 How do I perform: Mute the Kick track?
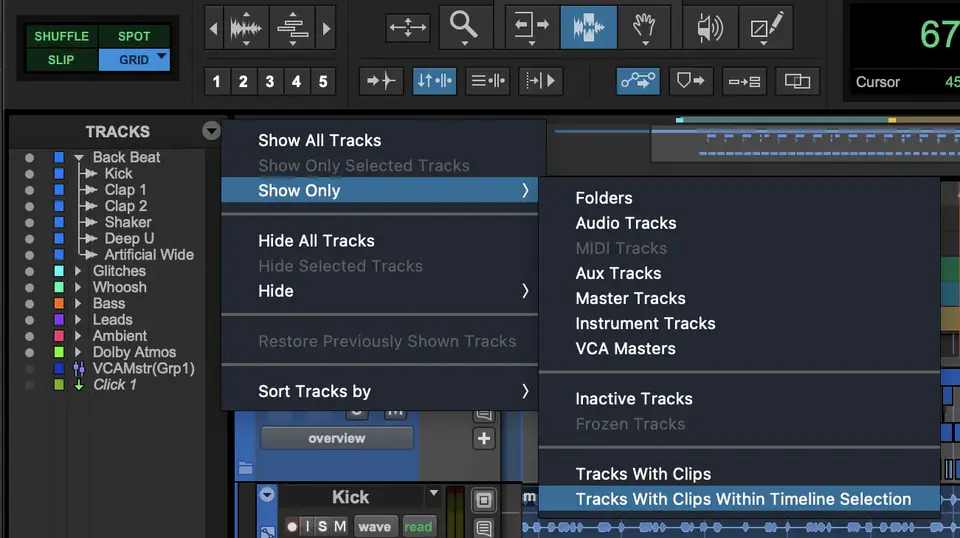click(340, 526)
